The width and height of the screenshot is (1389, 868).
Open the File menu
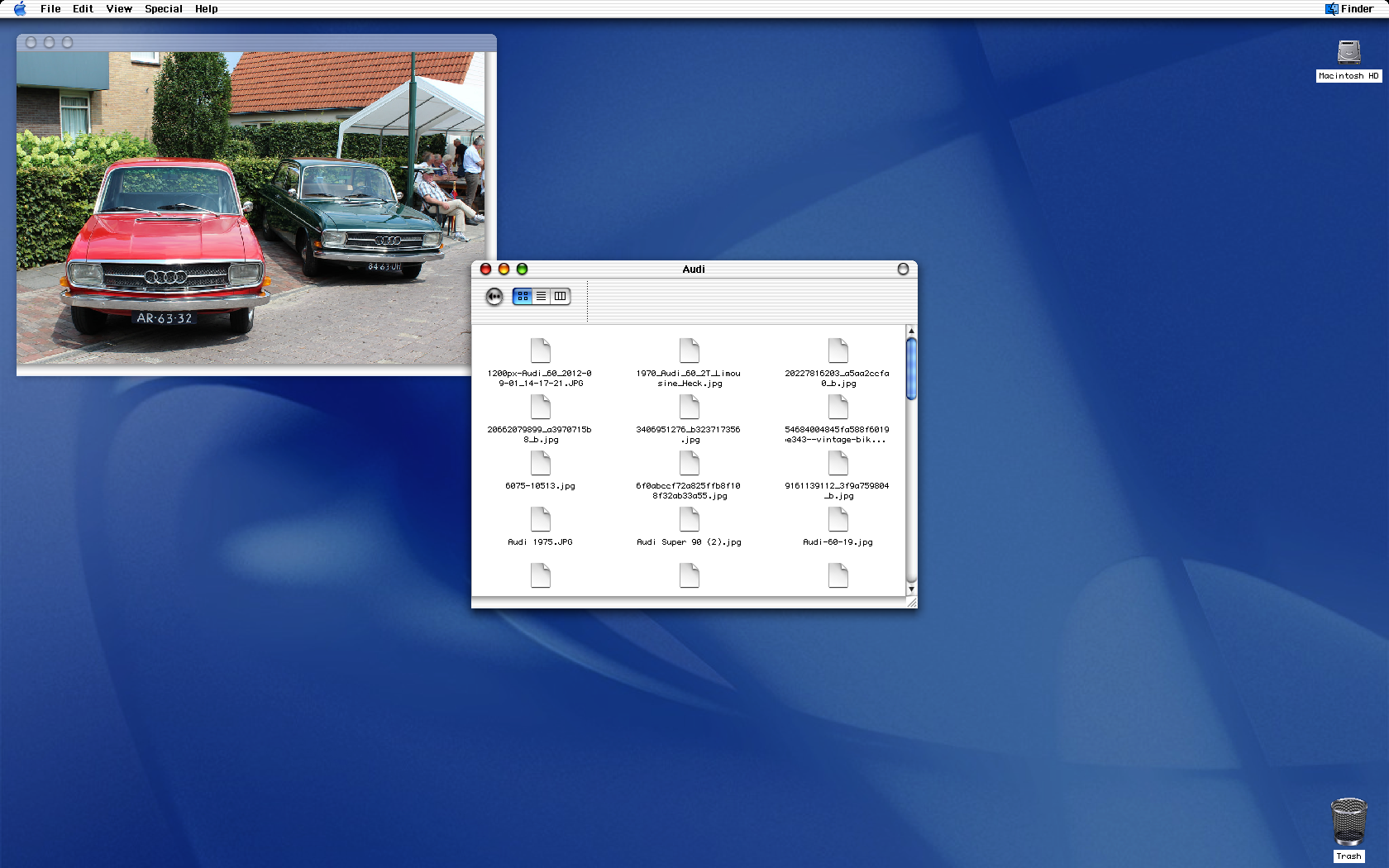50,9
